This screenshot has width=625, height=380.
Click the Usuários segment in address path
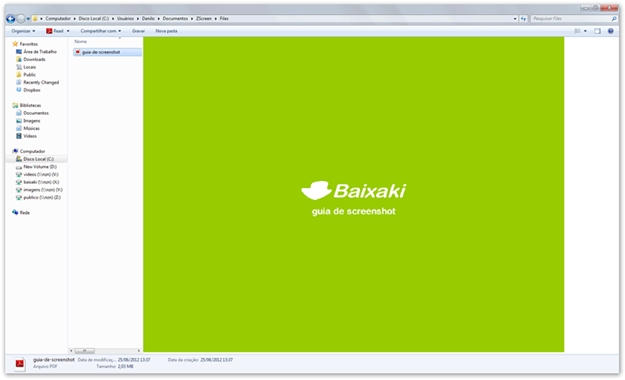click(125, 19)
